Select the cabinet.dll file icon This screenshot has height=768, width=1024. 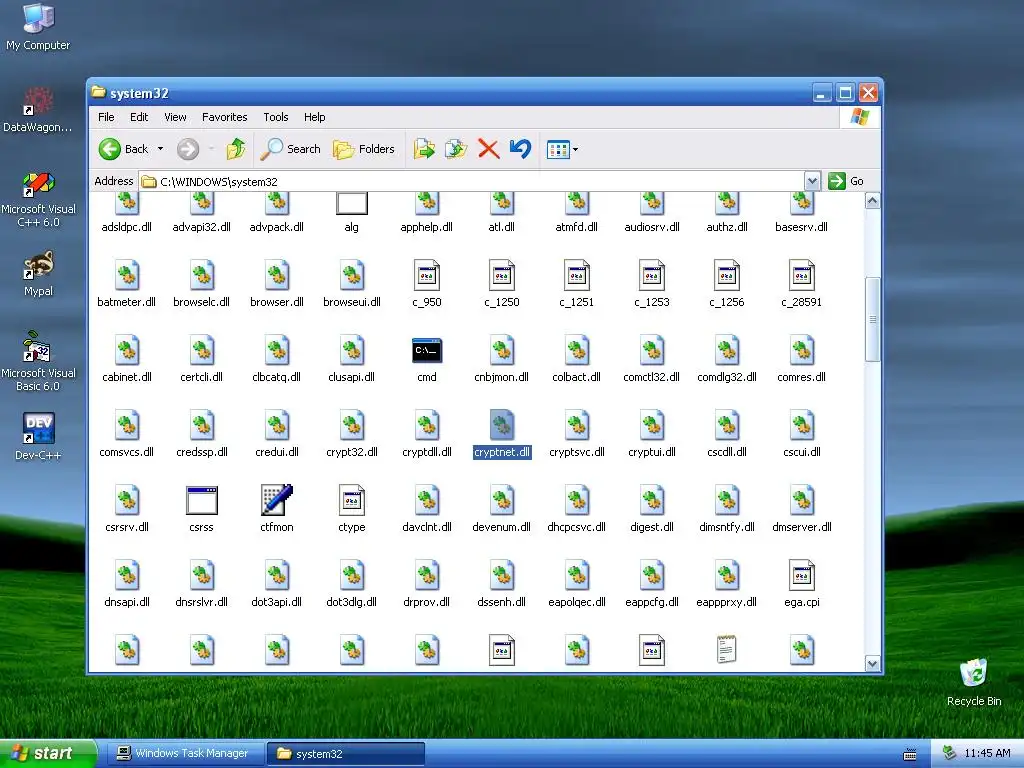tap(127, 351)
